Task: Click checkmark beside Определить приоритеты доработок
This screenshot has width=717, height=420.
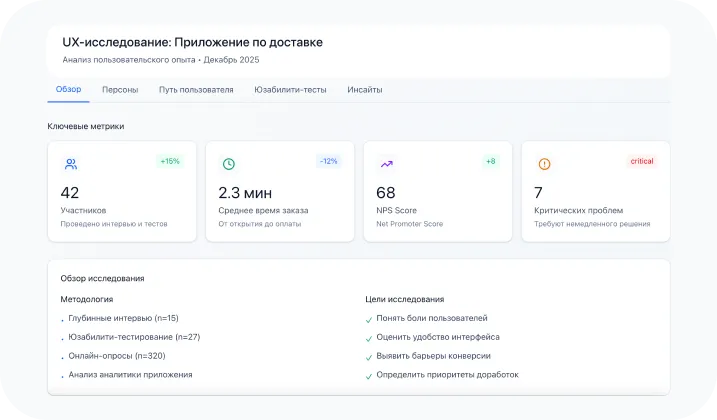Action: pyautogui.click(x=369, y=375)
